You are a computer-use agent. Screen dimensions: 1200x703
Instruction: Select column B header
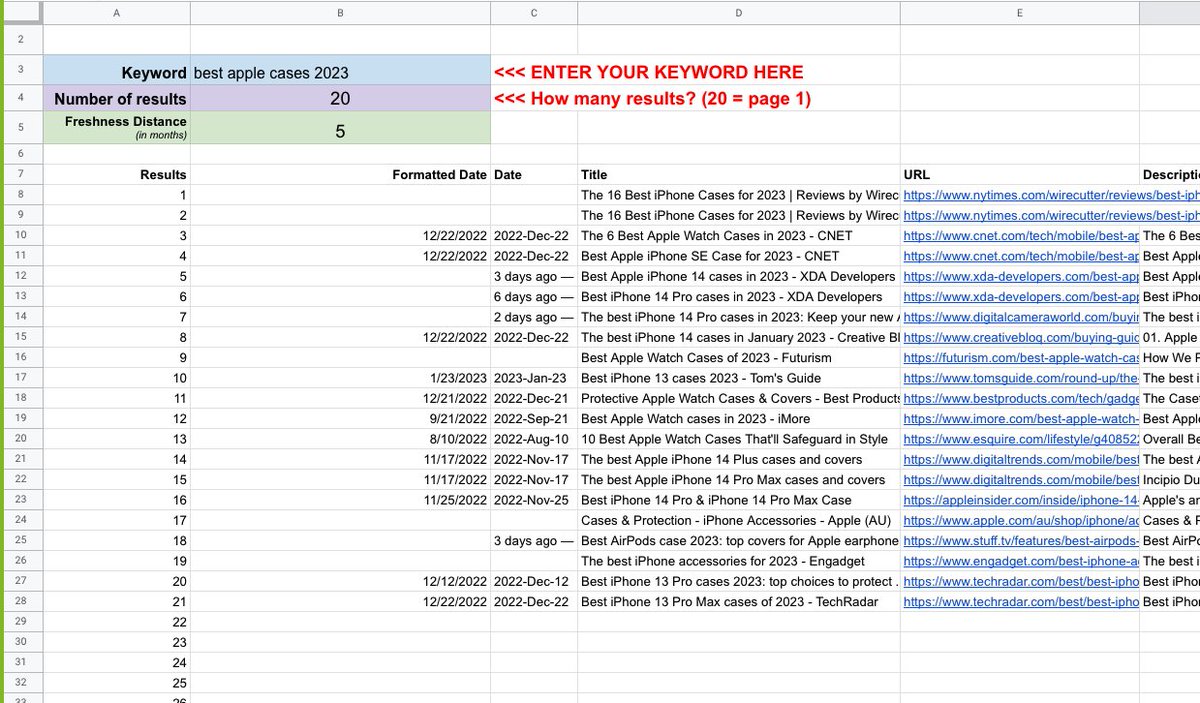(340, 12)
